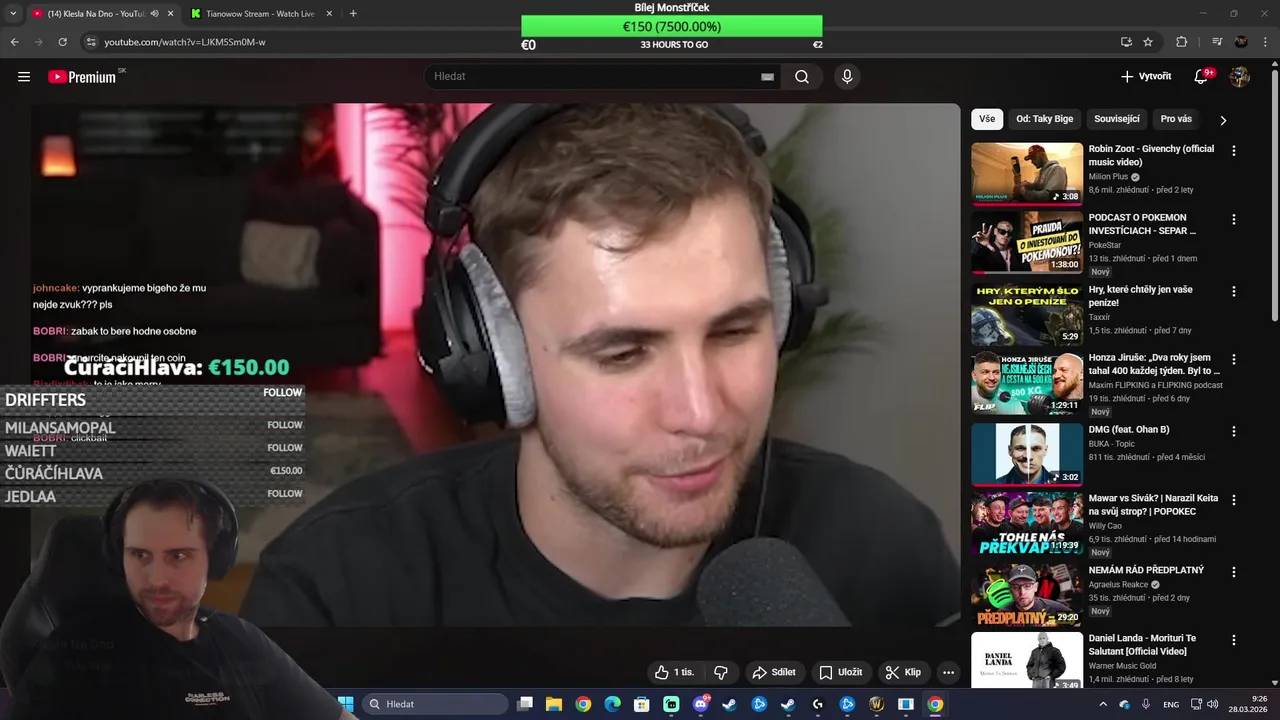Go back in browser history

(14, 42)
